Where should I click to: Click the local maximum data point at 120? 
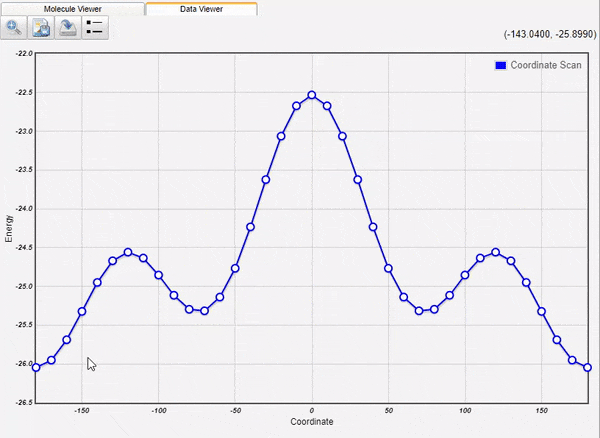[x=496, y=252]
